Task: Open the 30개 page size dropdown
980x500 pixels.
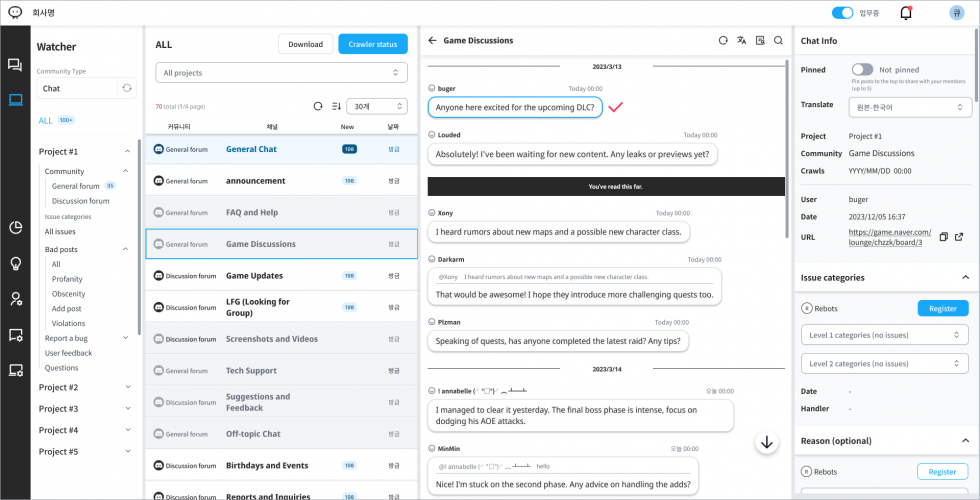Action: (377, 106)
